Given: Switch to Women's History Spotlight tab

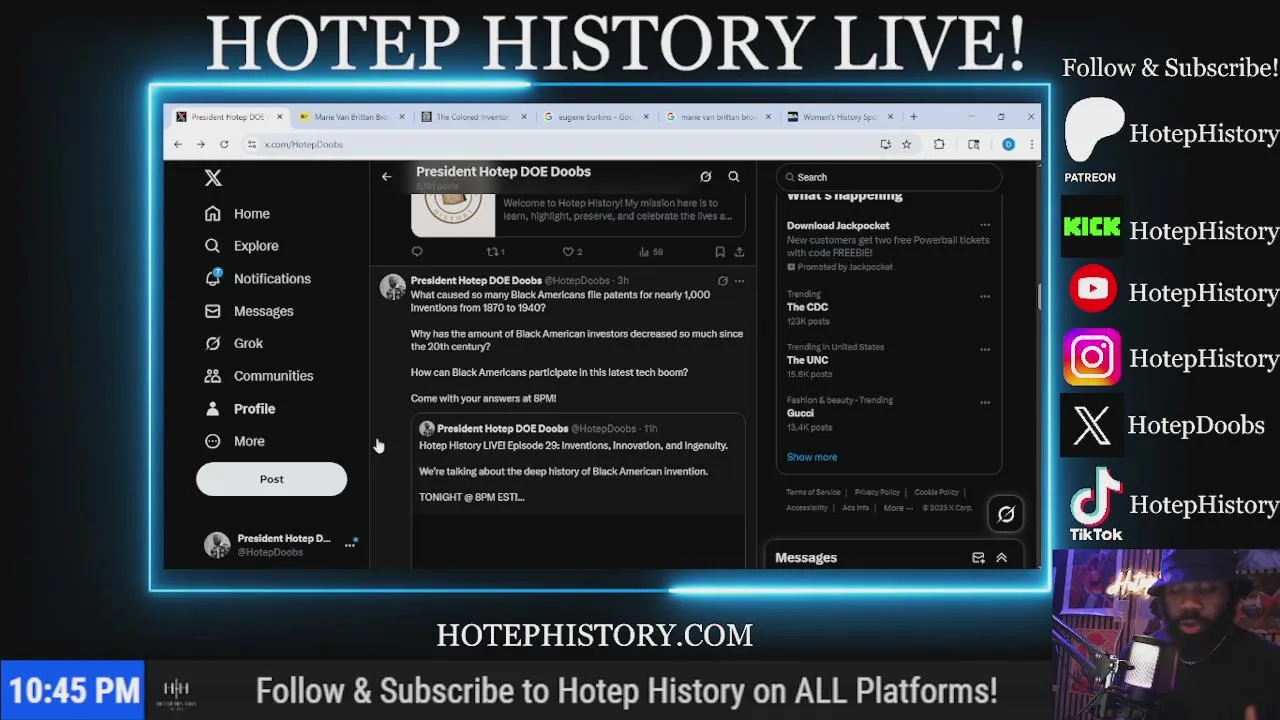Looking at the screenshot, I should [x=838, y=117].
